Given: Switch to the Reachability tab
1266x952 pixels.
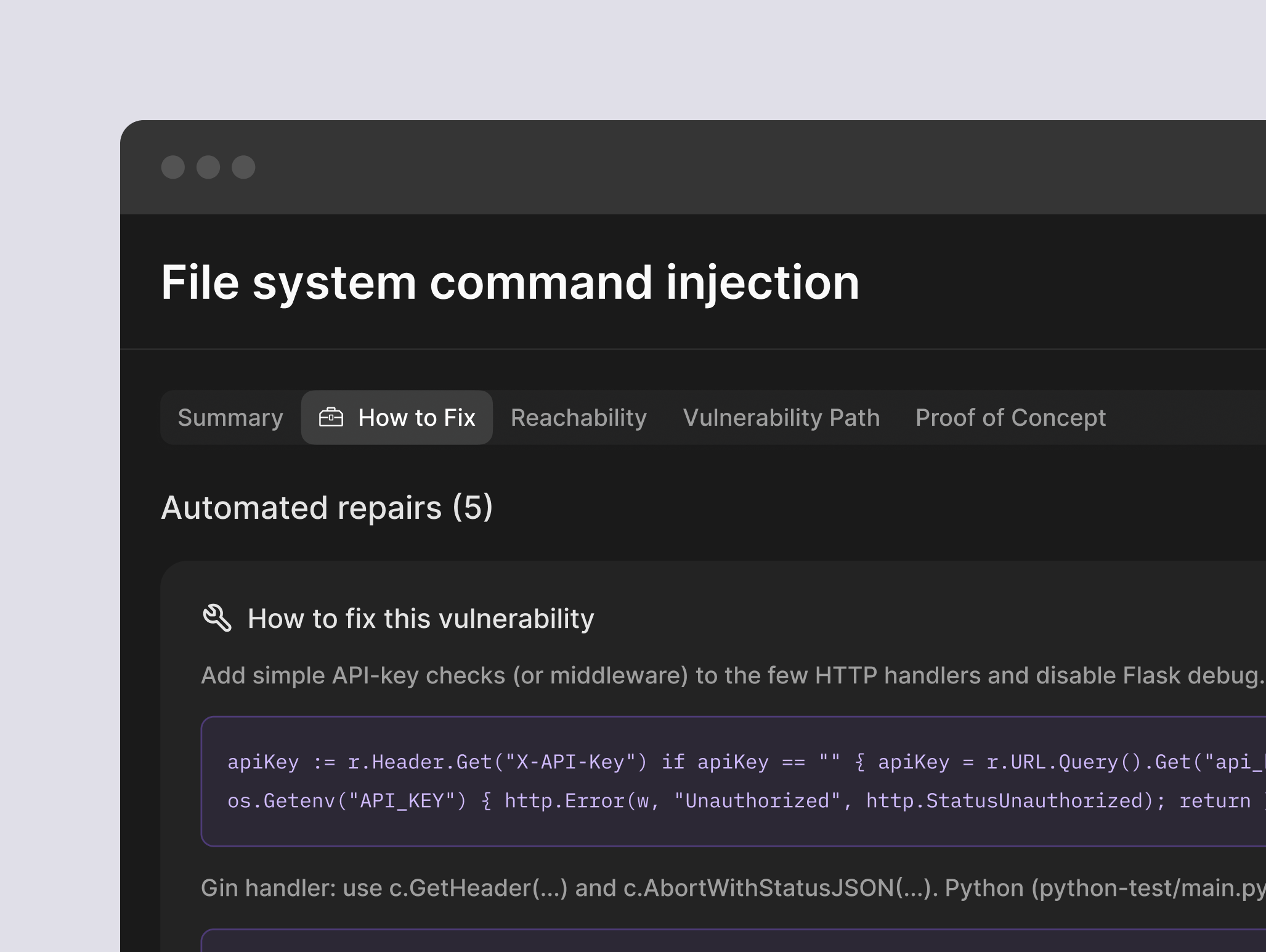Looking at the screenshot, I should click(578, 418).
